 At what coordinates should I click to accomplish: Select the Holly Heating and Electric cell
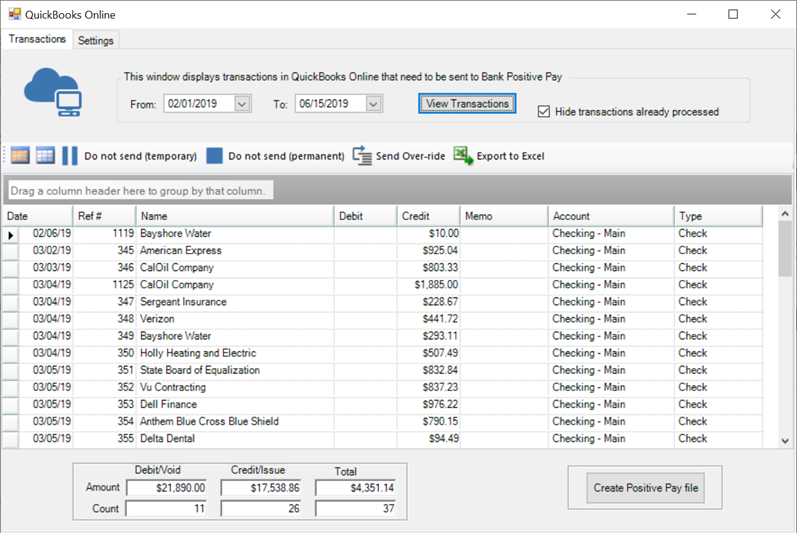pos(235,353)
